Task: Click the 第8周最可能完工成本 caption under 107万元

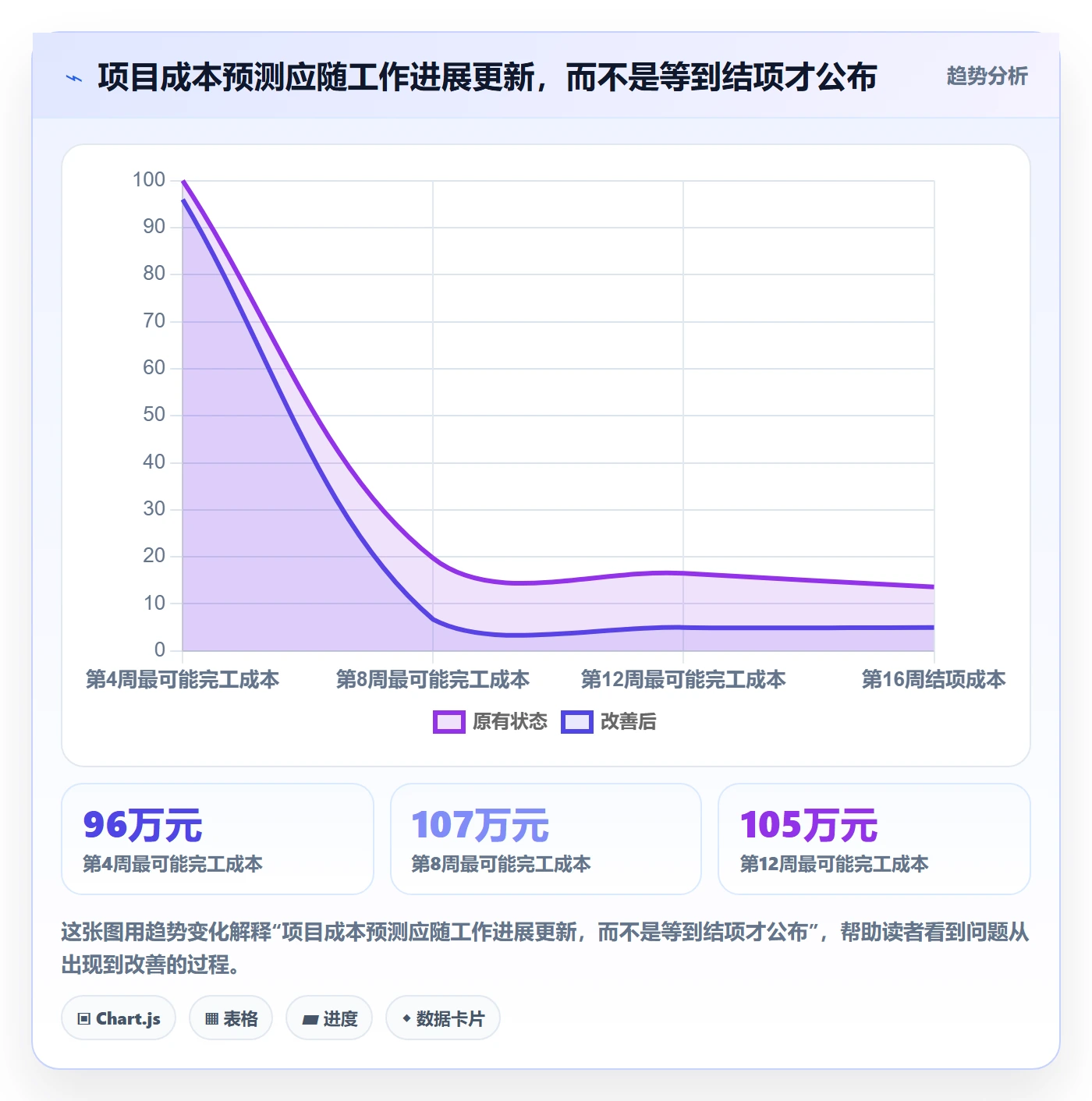Action: pos(501,864)
